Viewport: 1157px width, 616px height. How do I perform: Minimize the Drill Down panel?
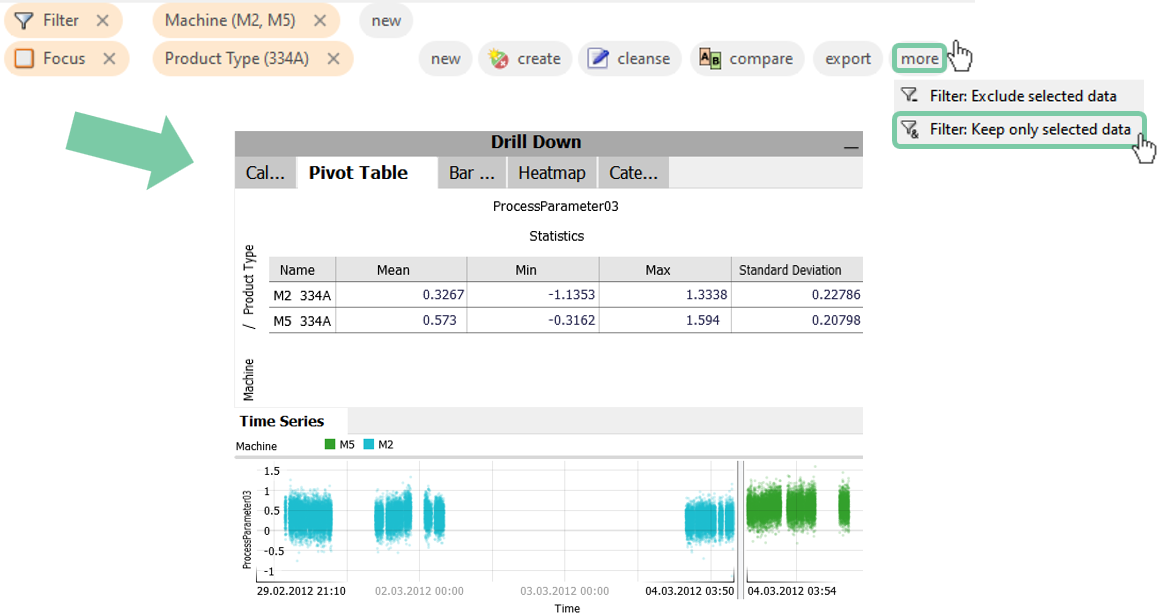pyautogui.click(x=851, y=146)
